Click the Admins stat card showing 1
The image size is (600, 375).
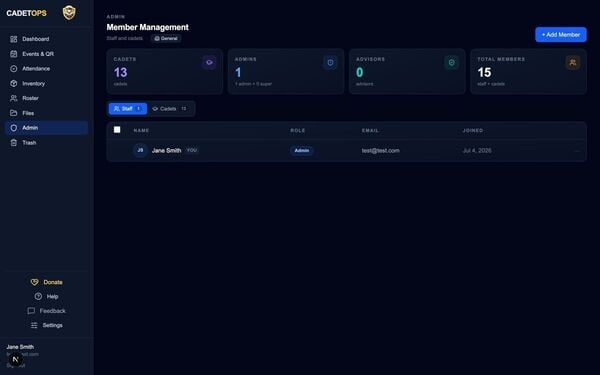click(286, 71)
